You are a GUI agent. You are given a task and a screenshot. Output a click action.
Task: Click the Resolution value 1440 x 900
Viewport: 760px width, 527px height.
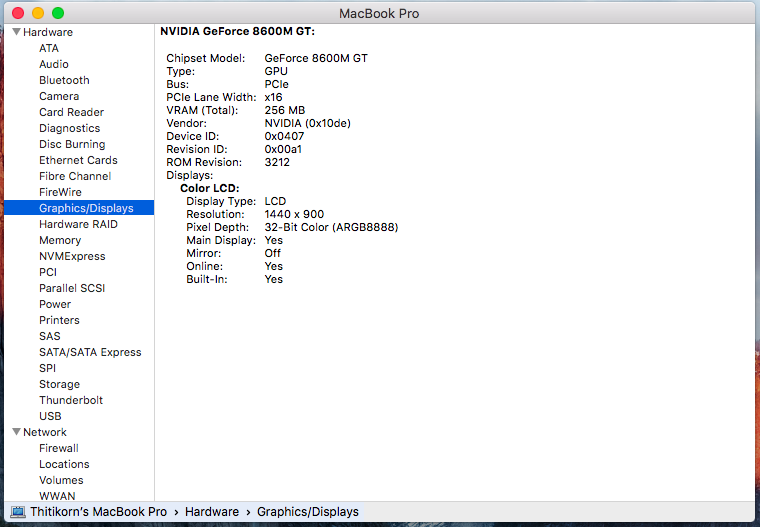(x=294, y=214)
